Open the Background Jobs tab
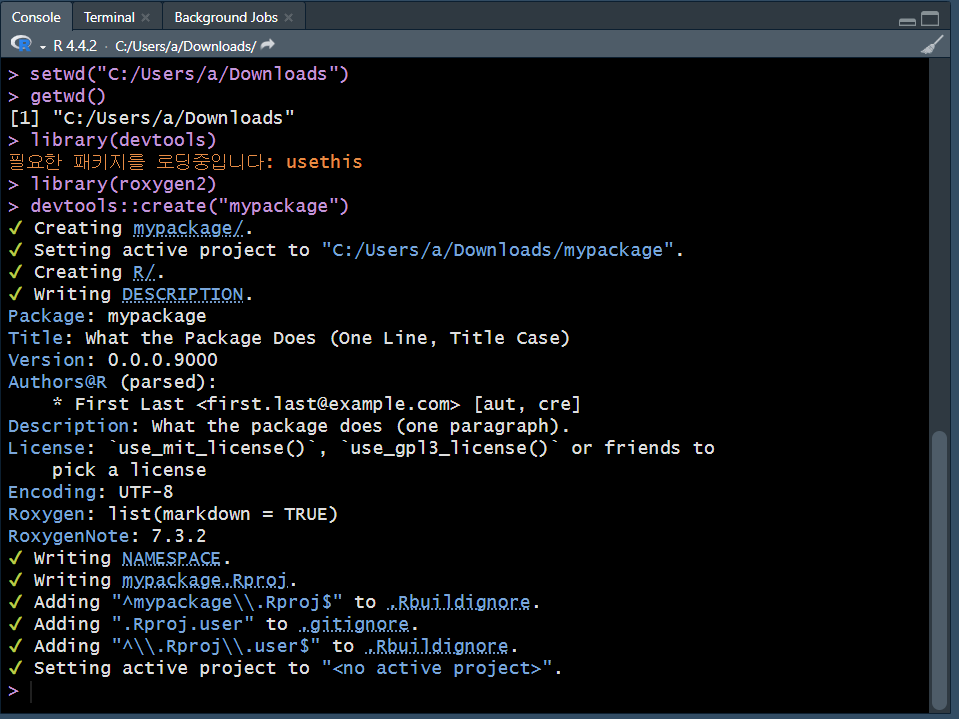959x719 pixels. [x=226, y=17]
